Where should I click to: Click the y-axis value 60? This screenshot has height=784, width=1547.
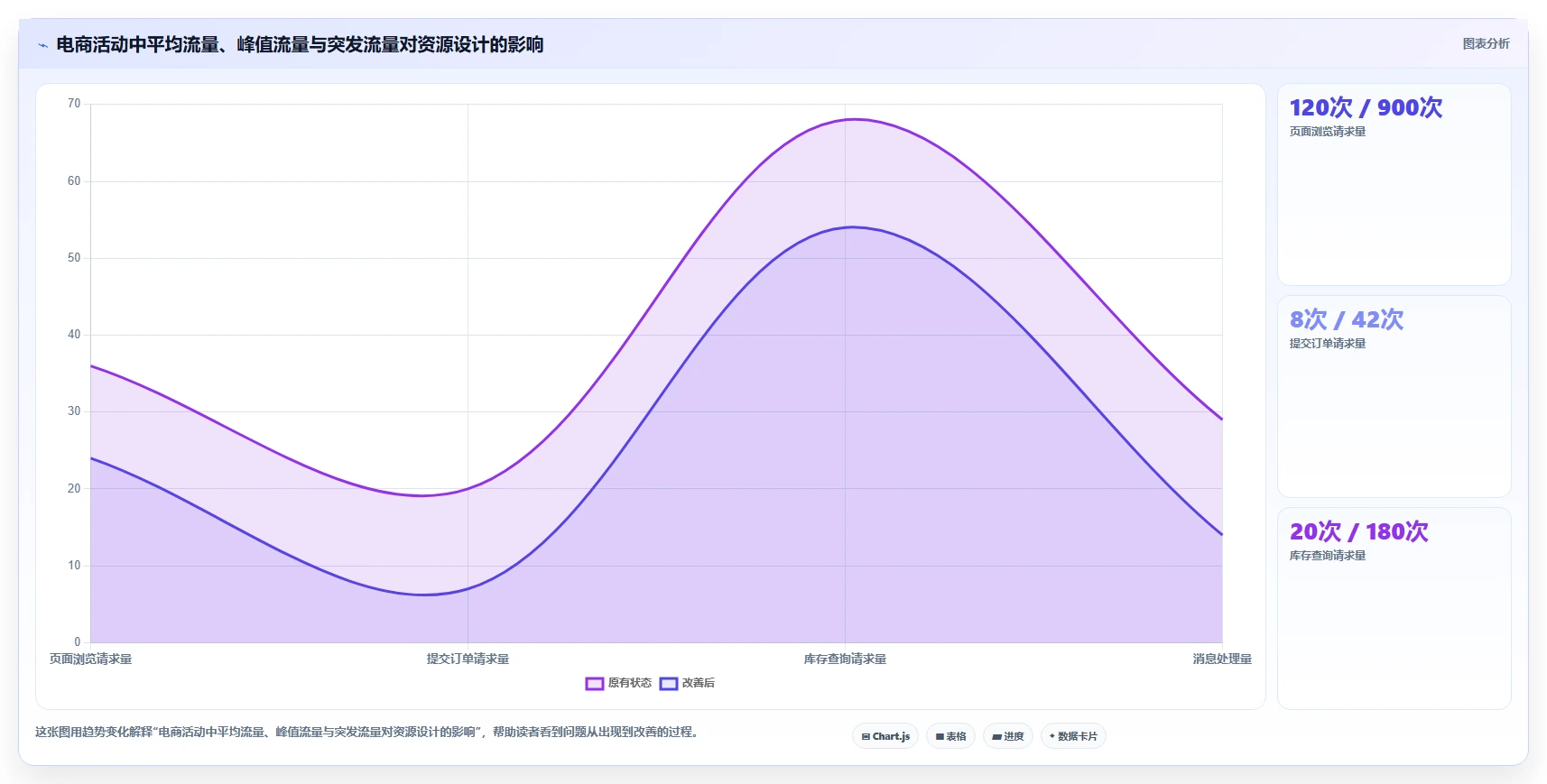click(74, 181)
